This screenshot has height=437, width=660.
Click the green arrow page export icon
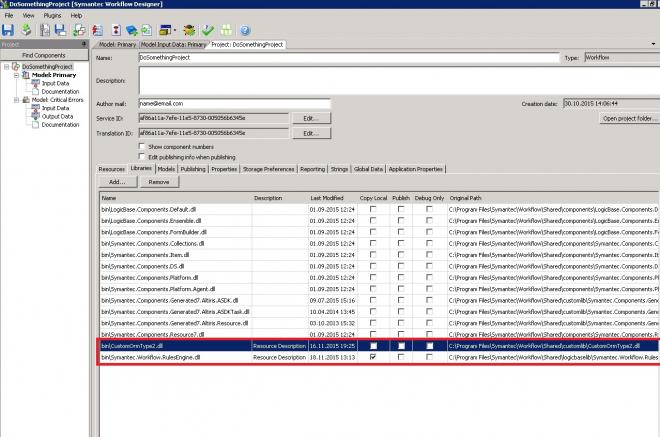(146, 30)
